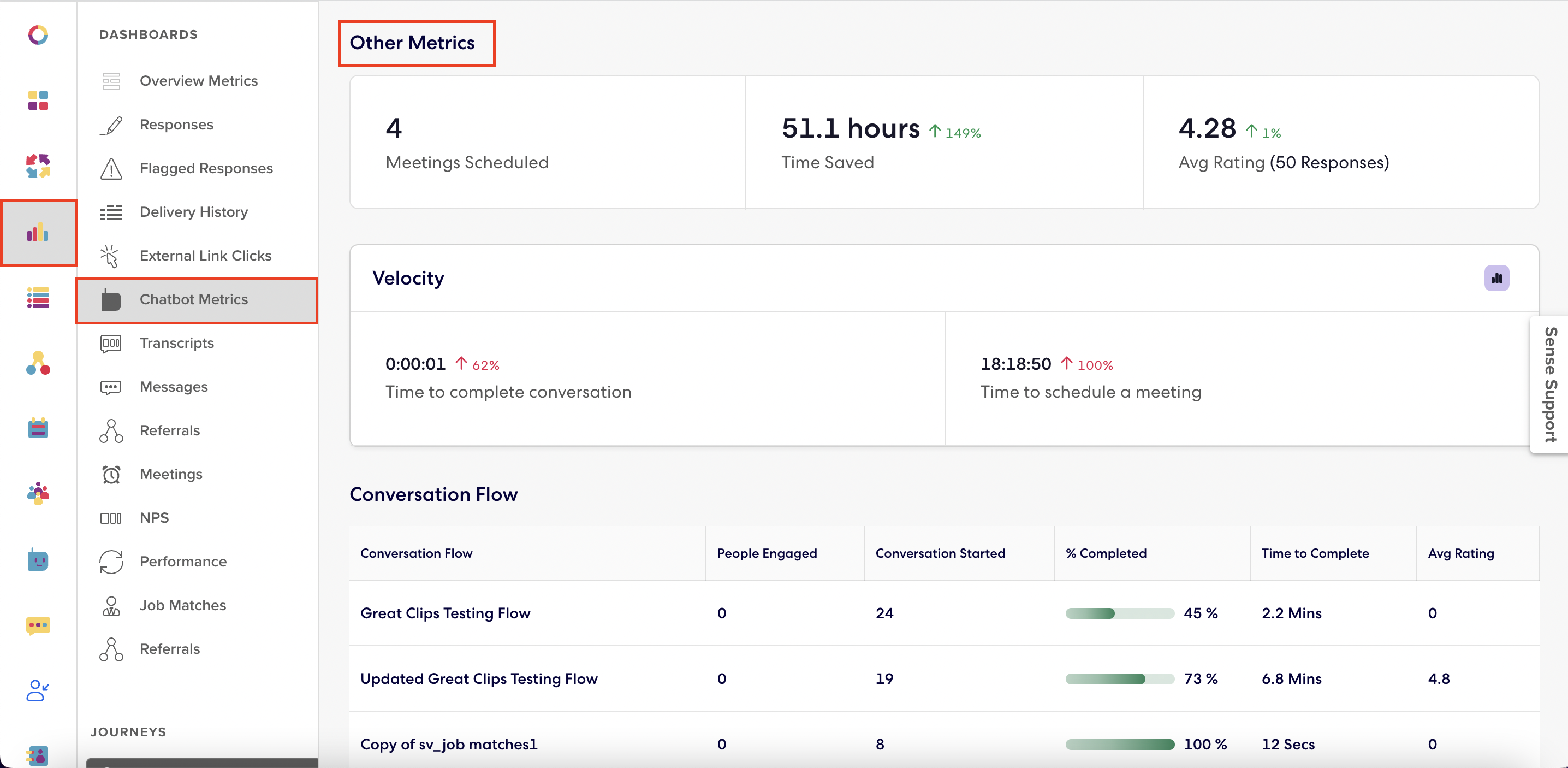
Task: Open the Overview Metrics dashboard
Action: (198, 80)
